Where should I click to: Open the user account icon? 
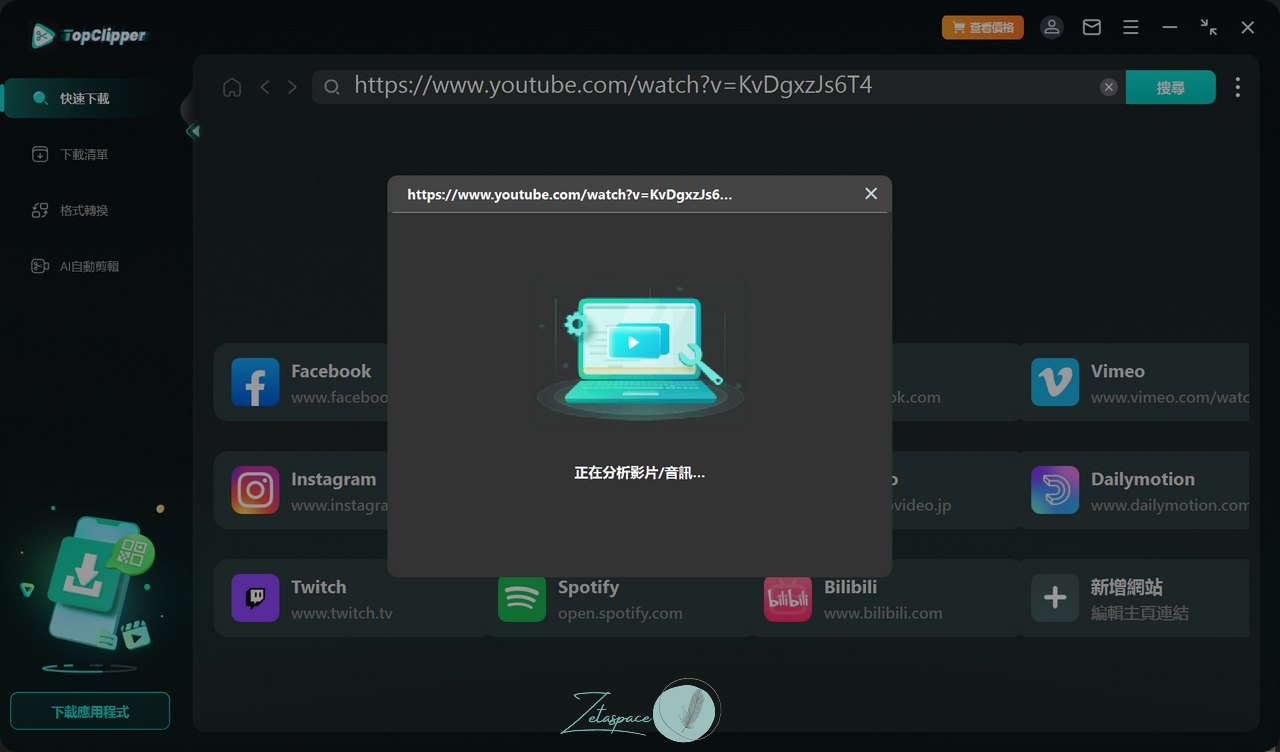click(1052, 28)
